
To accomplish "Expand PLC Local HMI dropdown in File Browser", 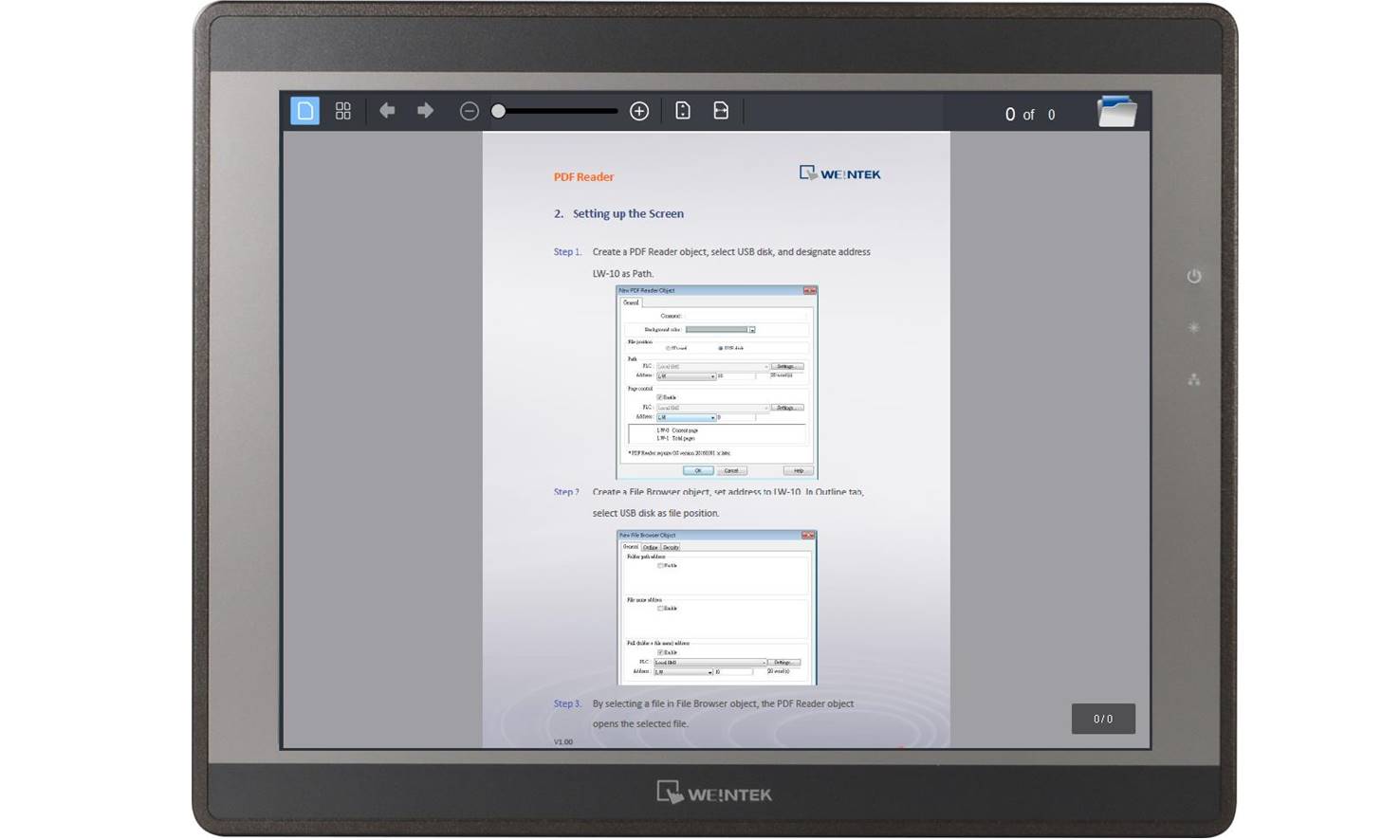I will tap(763, 663).
